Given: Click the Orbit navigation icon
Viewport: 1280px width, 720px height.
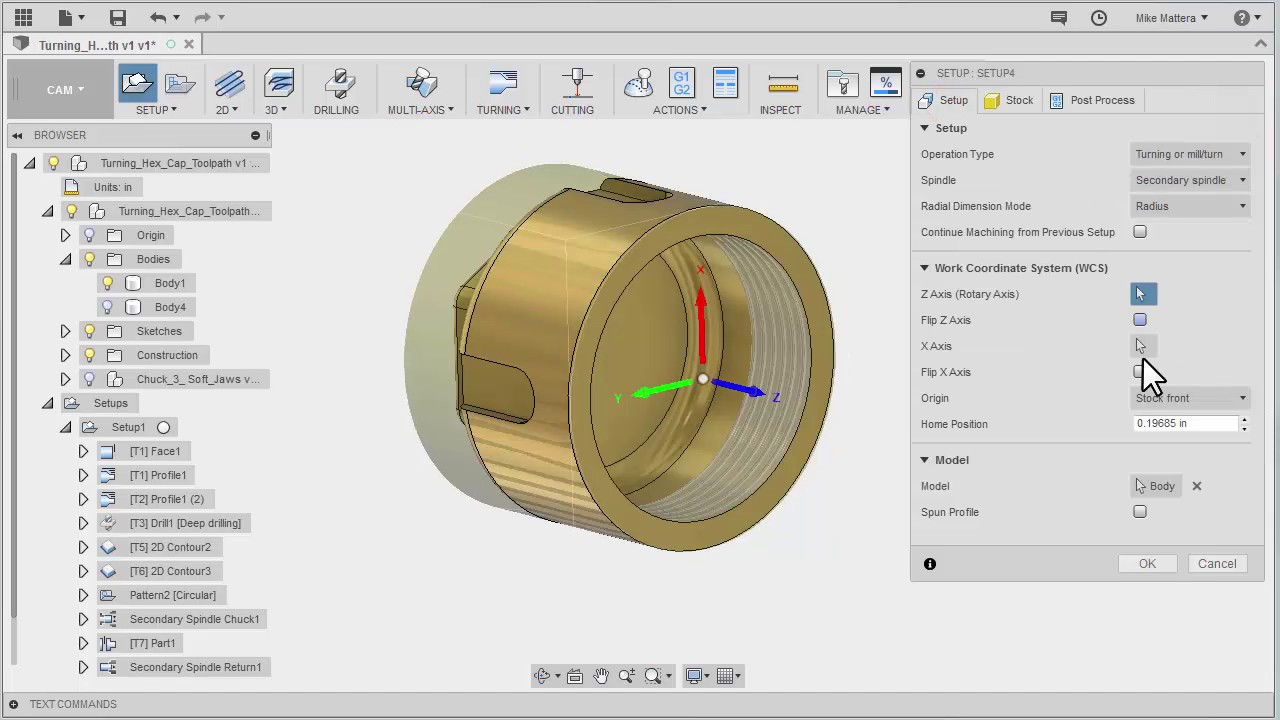Looking at the screenshot, I should coord(543,676).
